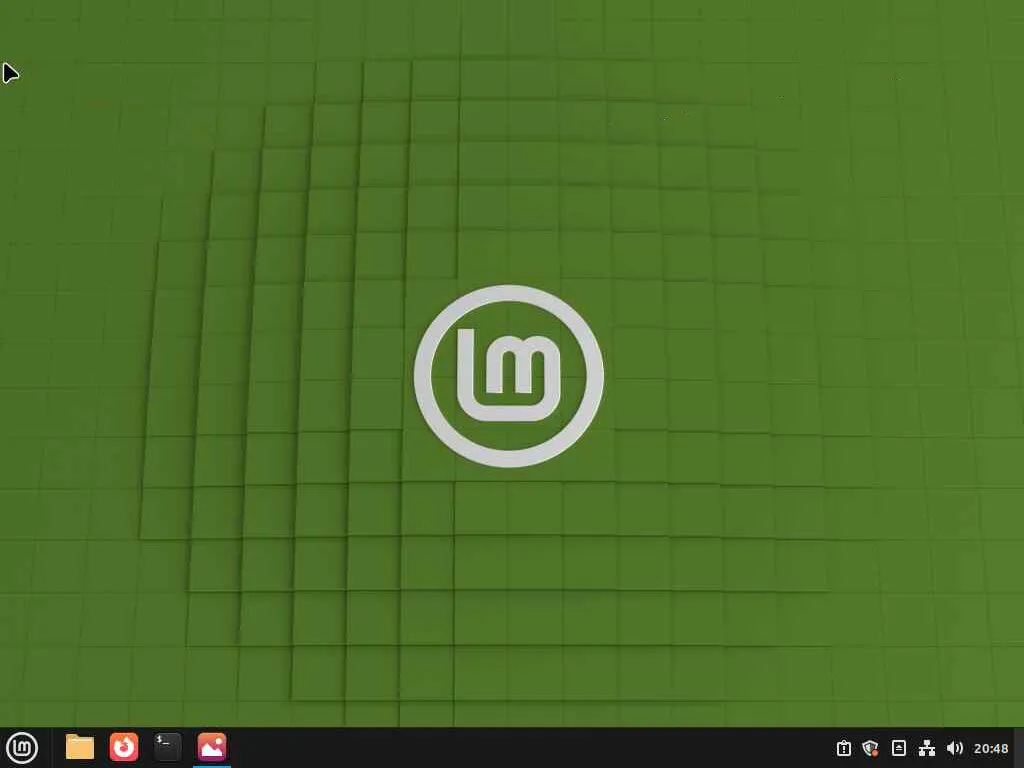Viewport: 1024px width, 768px height.
Task: Open the image viewer taskbar item
Action: pos(212,747)
